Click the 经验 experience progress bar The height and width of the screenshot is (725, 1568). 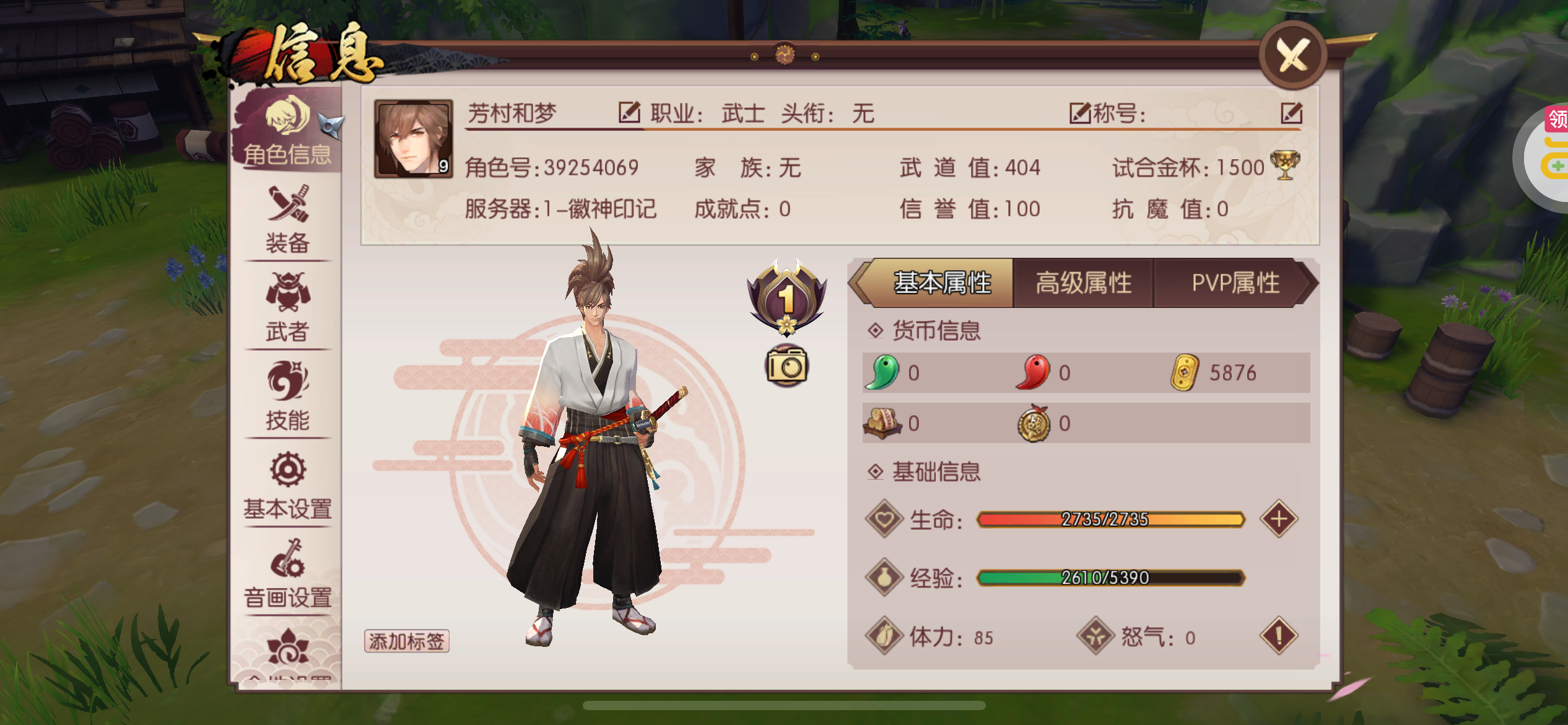[1111, 578]
